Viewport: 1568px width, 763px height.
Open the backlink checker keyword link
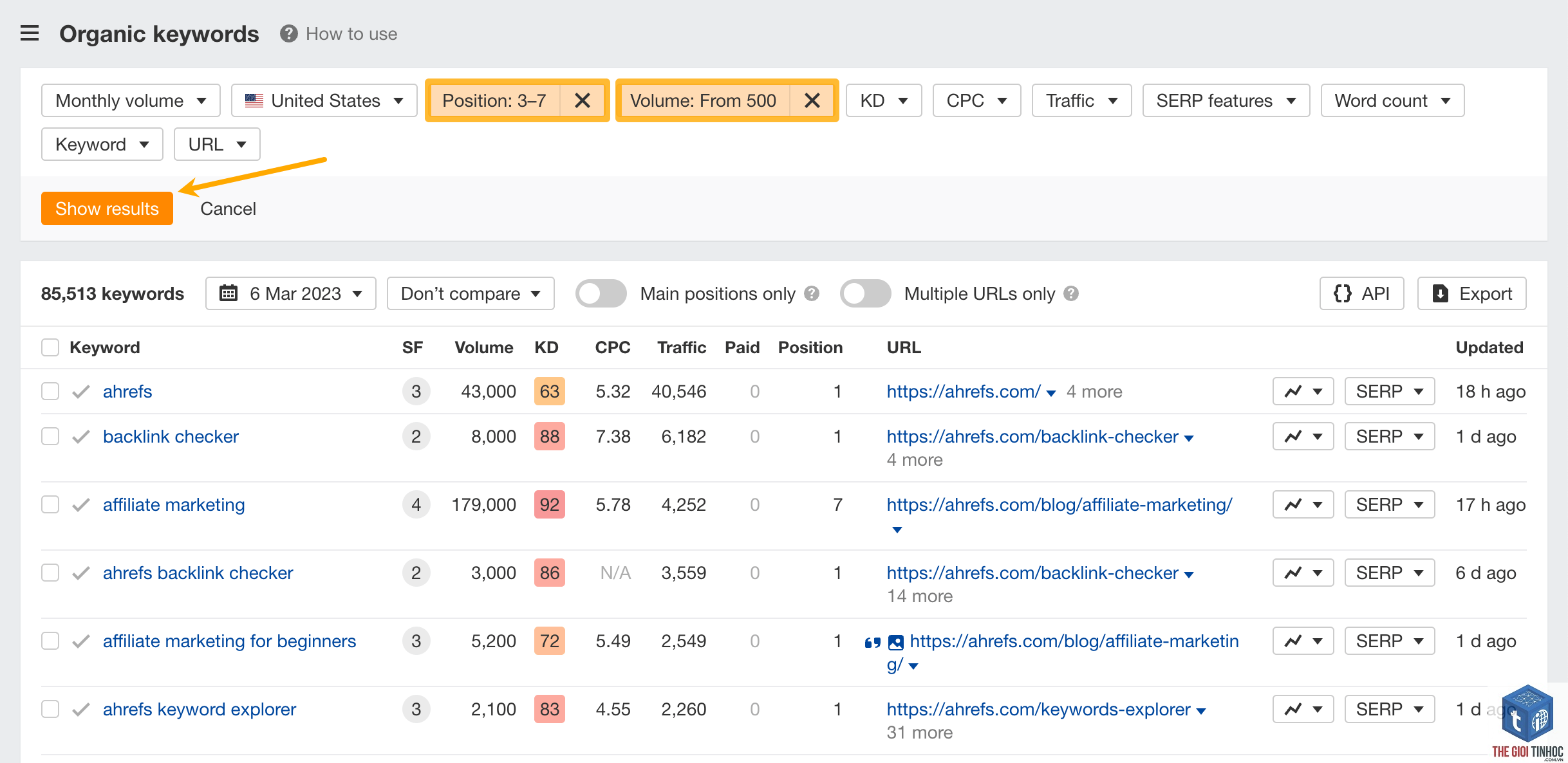171,436
